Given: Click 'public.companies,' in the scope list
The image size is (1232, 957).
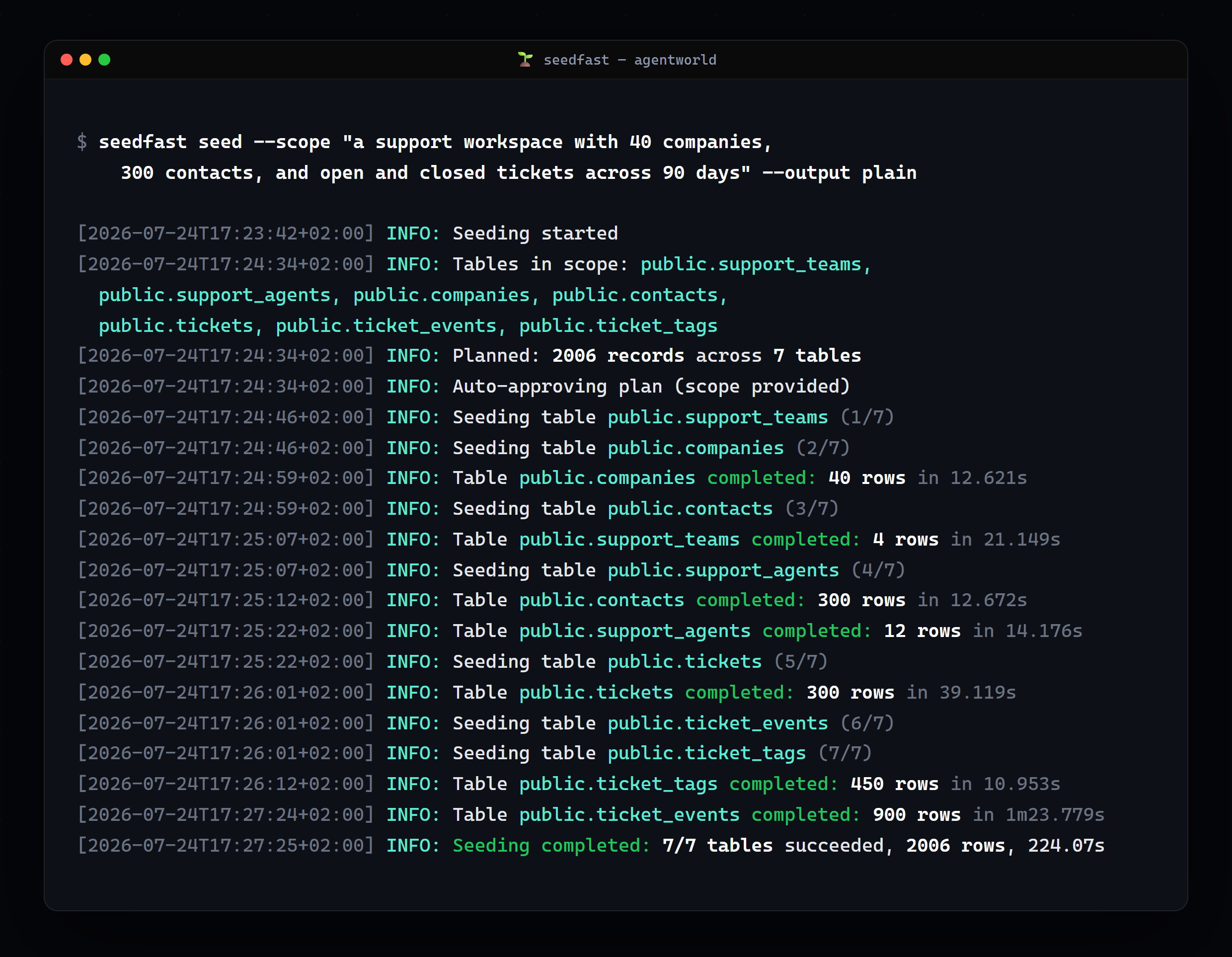Looking at the screenshot, I should [447, 295].
